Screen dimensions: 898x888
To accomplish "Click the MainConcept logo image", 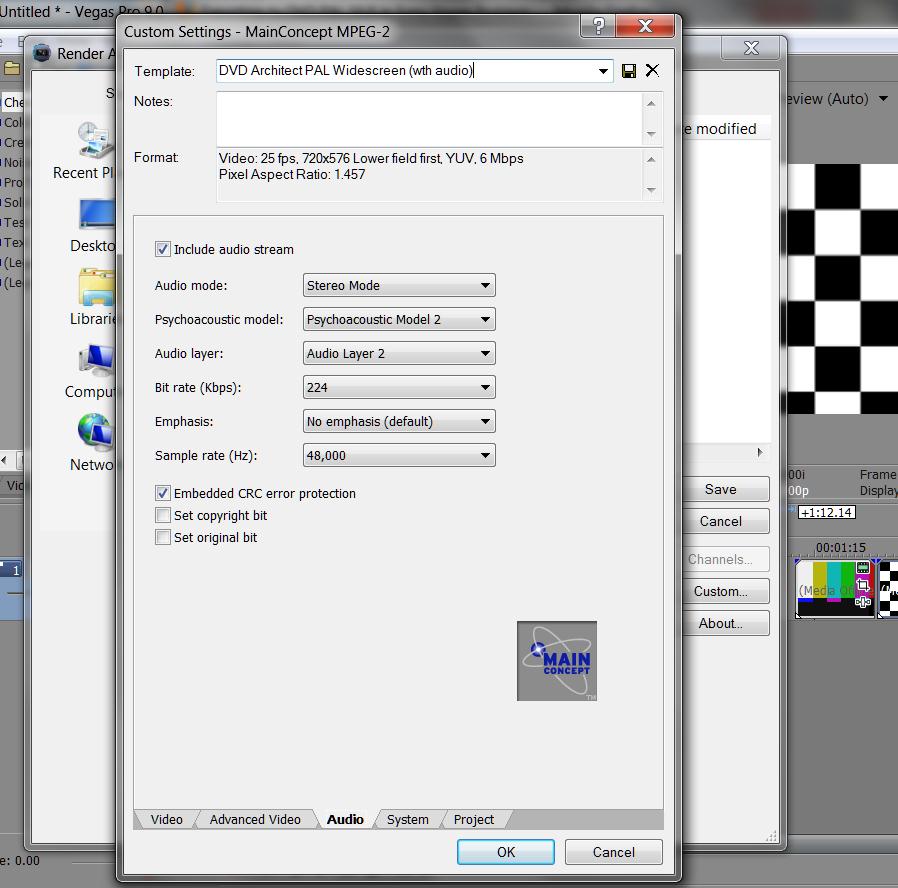I will [x=557, y=661].
